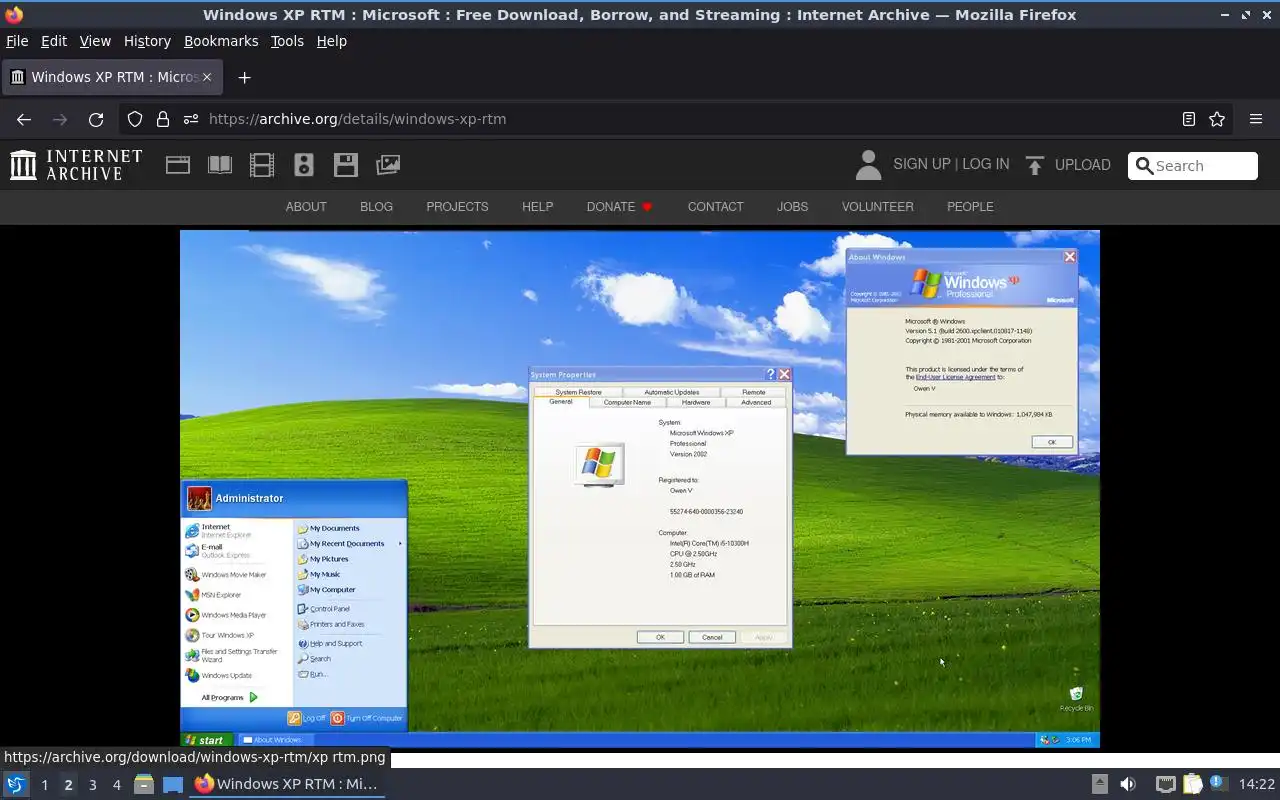Open the Web (Wayback) media icon

click(178, 165)
